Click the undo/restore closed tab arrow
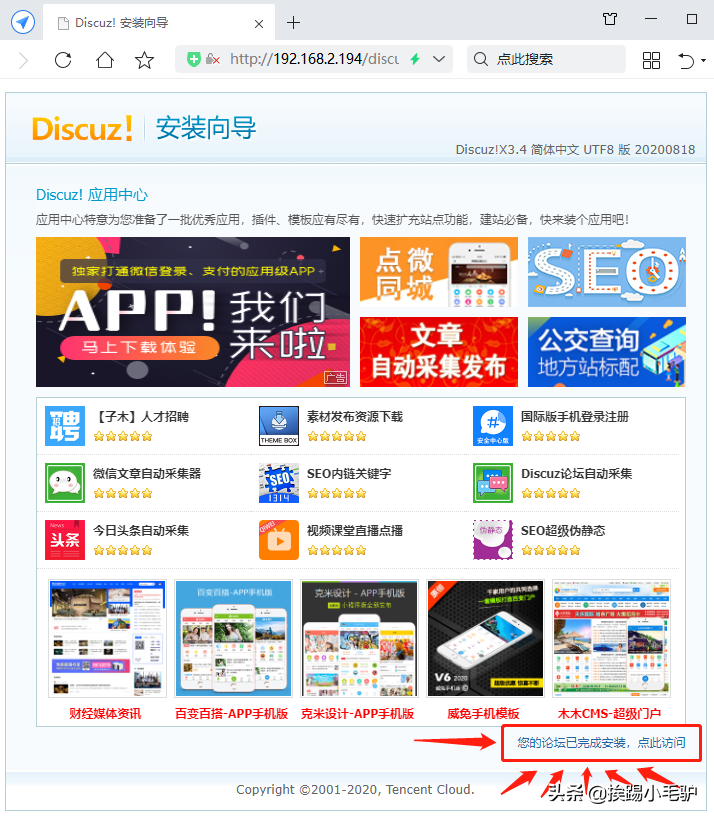The width and height of the screenshot is (714, 819). (686, 60)
